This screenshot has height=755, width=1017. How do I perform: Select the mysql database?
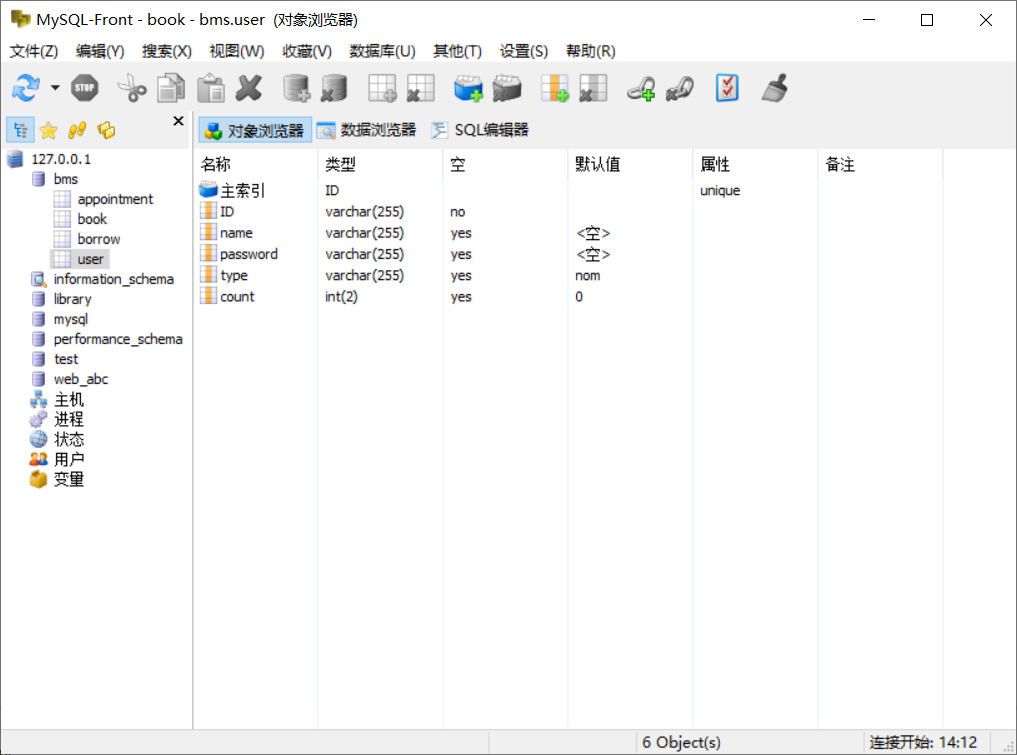coord(70,320)
